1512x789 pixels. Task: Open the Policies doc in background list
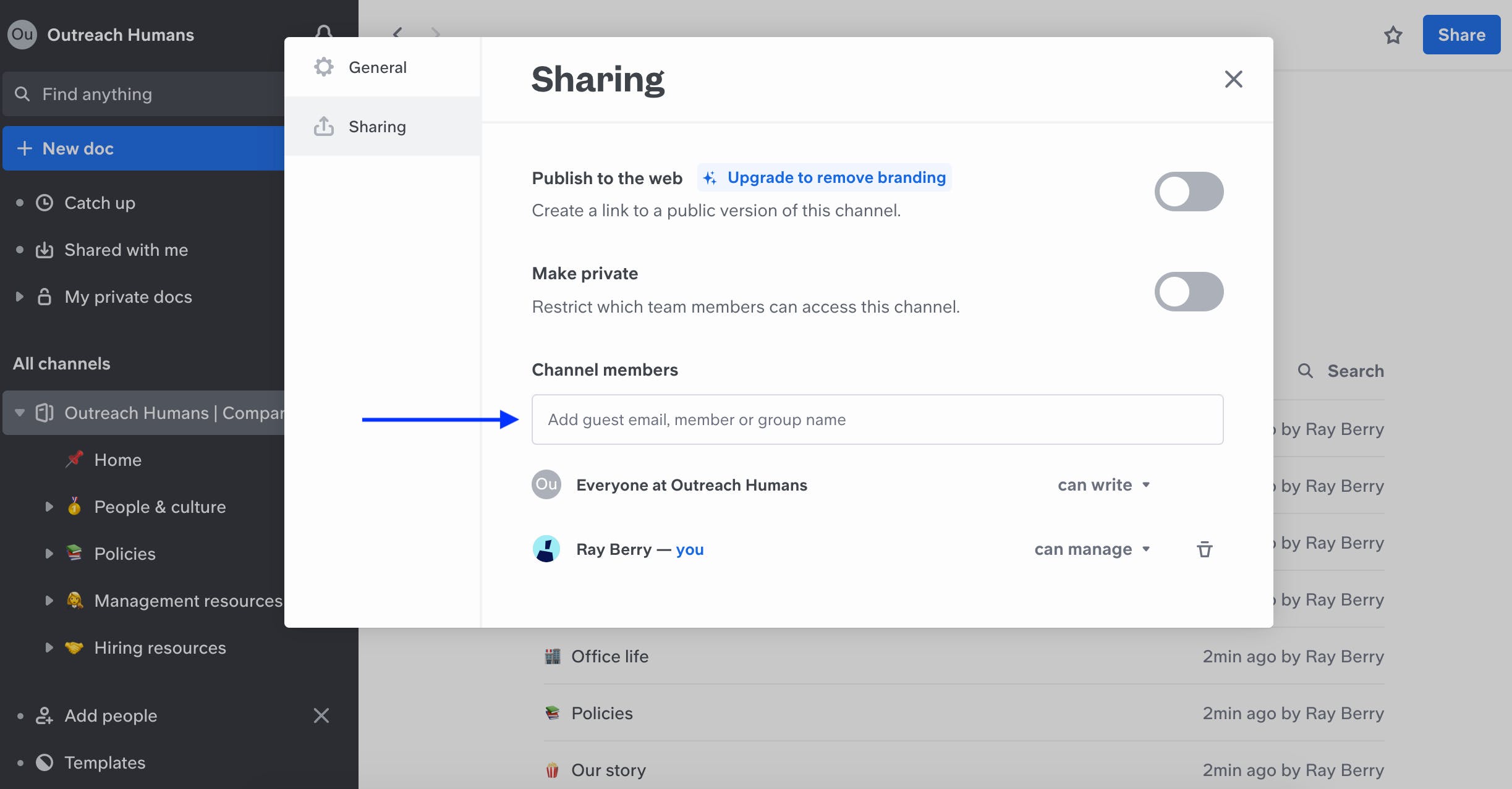point(964,713)
